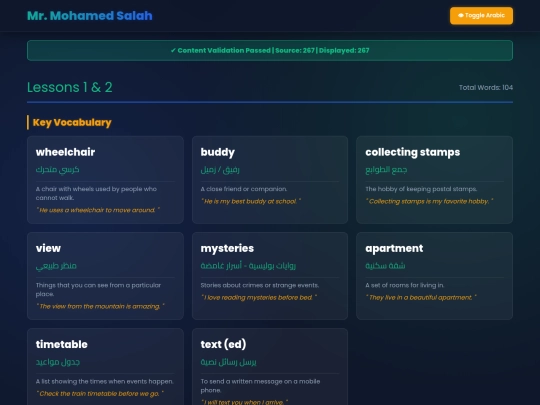Open the wheelchair vocabulary card title
The height and width of the screenshot is (405, 540).
[x=65, y=152]
